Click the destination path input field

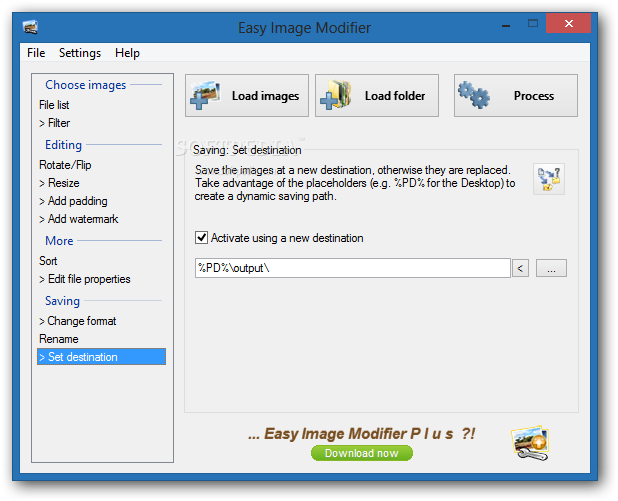pos(353,268)
